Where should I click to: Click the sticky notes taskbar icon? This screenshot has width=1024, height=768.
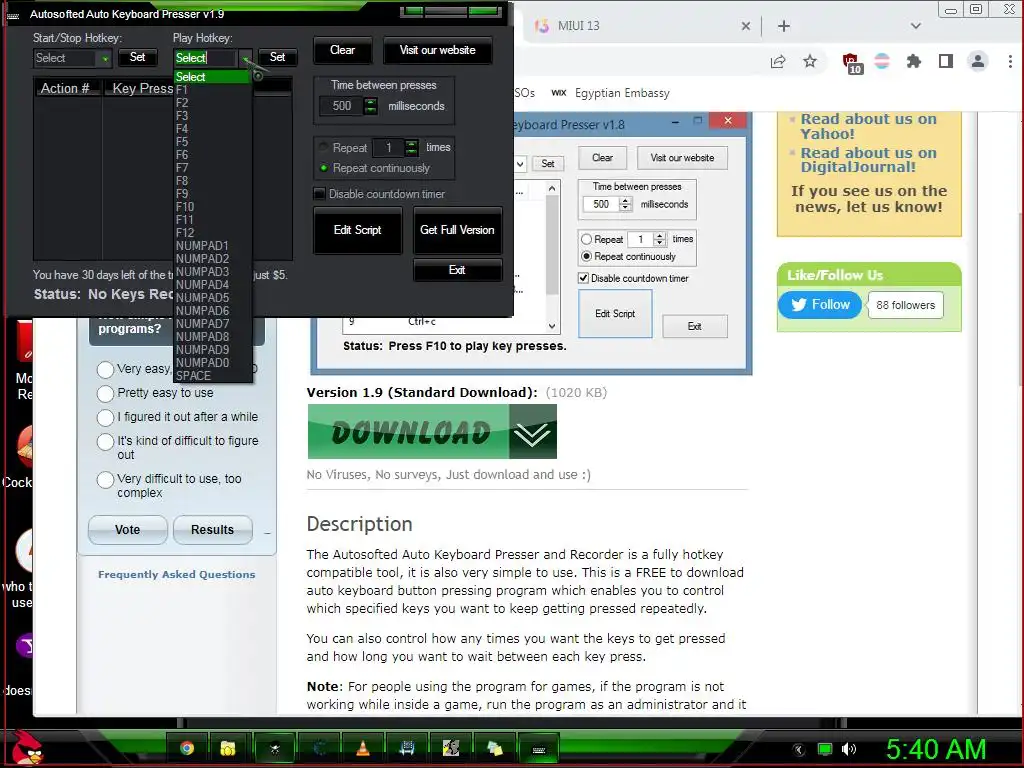coord(495,748)
